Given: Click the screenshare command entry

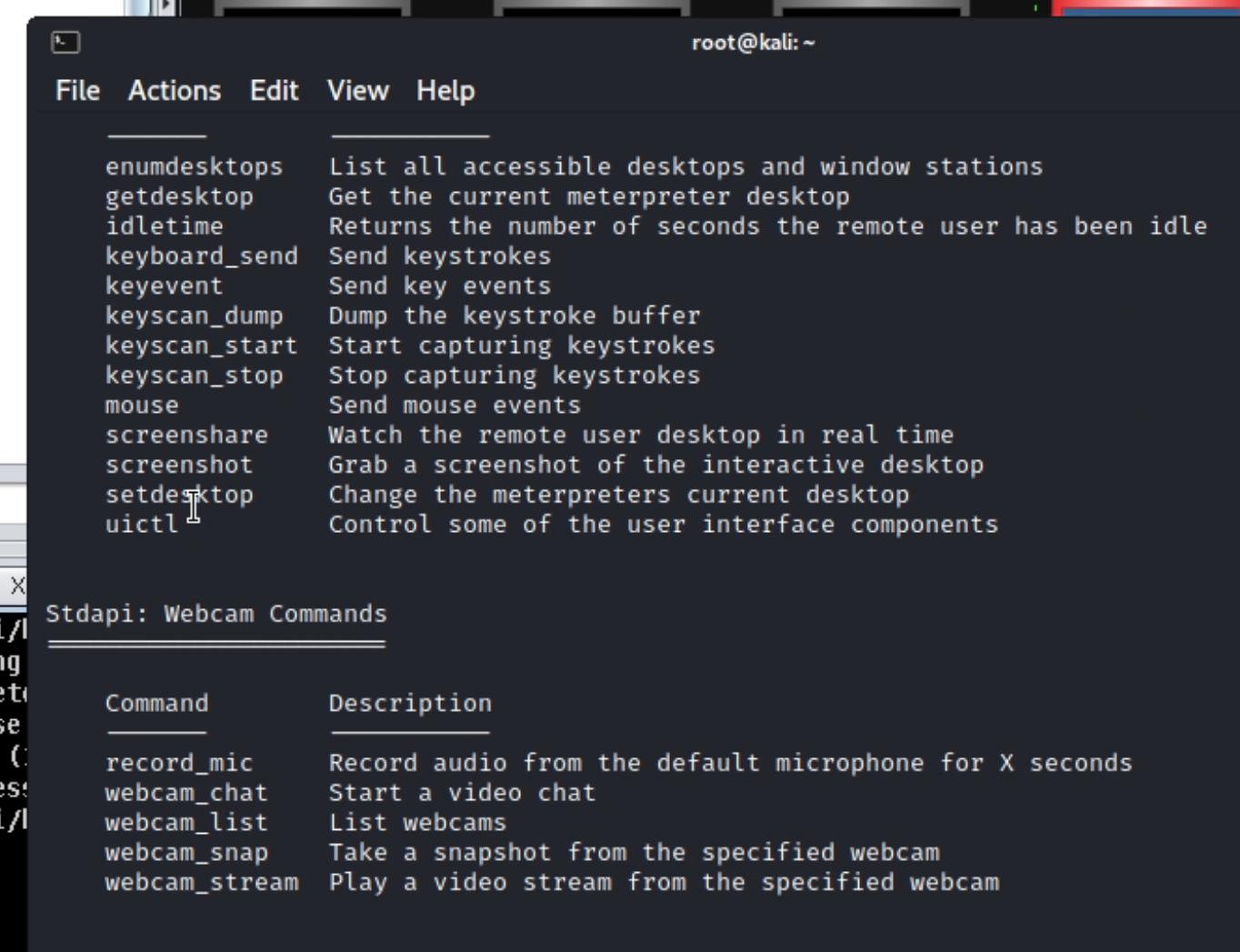Looking at the screenshot, I should tap(187, 435).
